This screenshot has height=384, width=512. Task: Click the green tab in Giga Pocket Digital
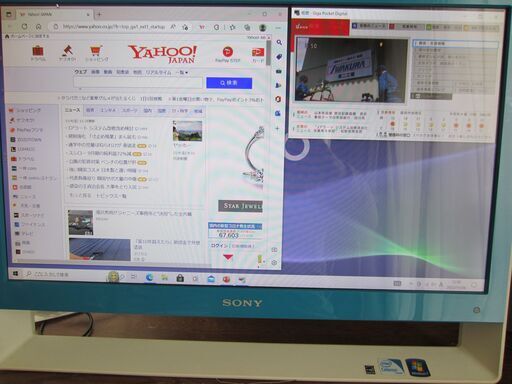444,27
